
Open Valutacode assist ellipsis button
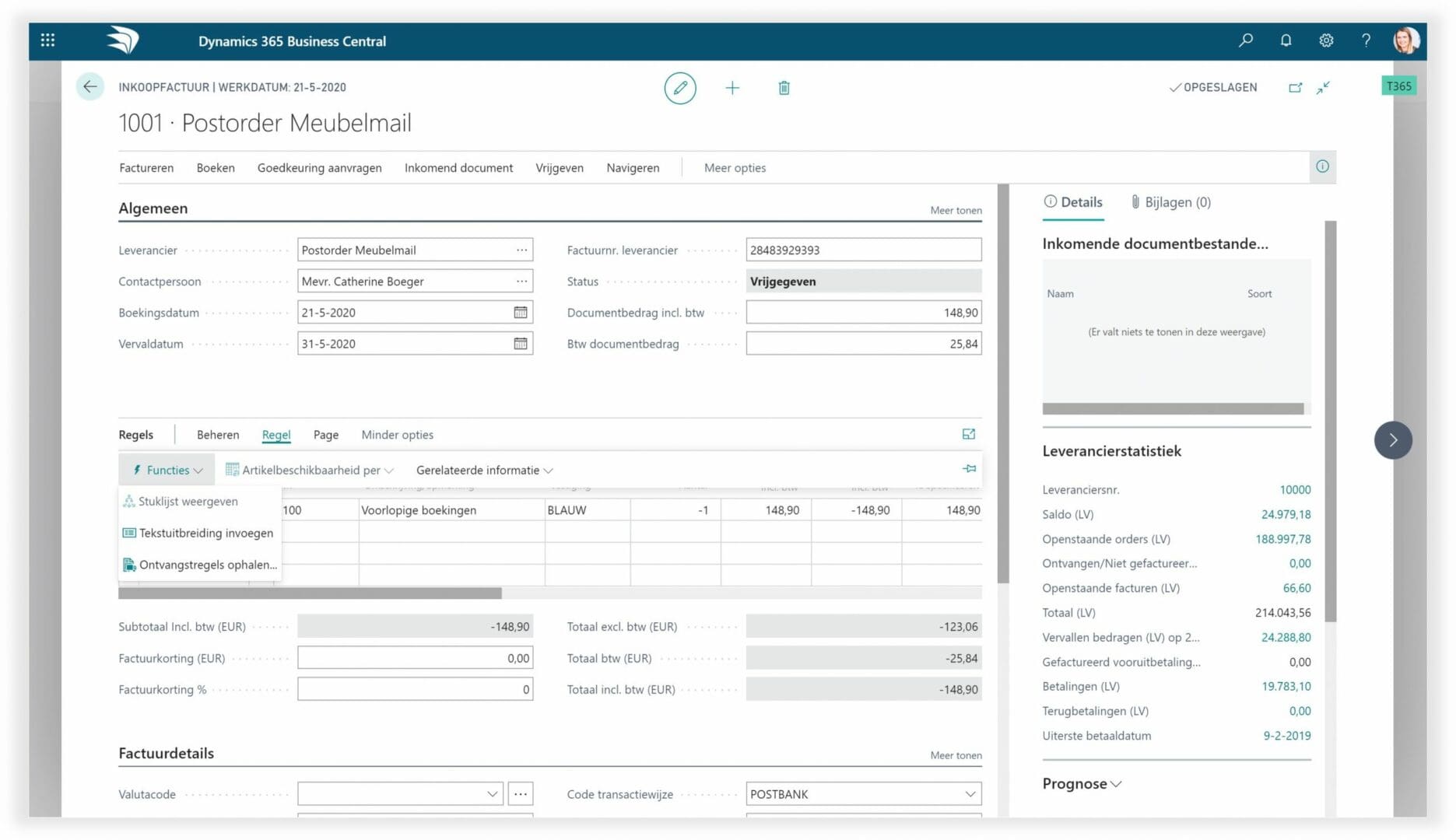(521, 794)
